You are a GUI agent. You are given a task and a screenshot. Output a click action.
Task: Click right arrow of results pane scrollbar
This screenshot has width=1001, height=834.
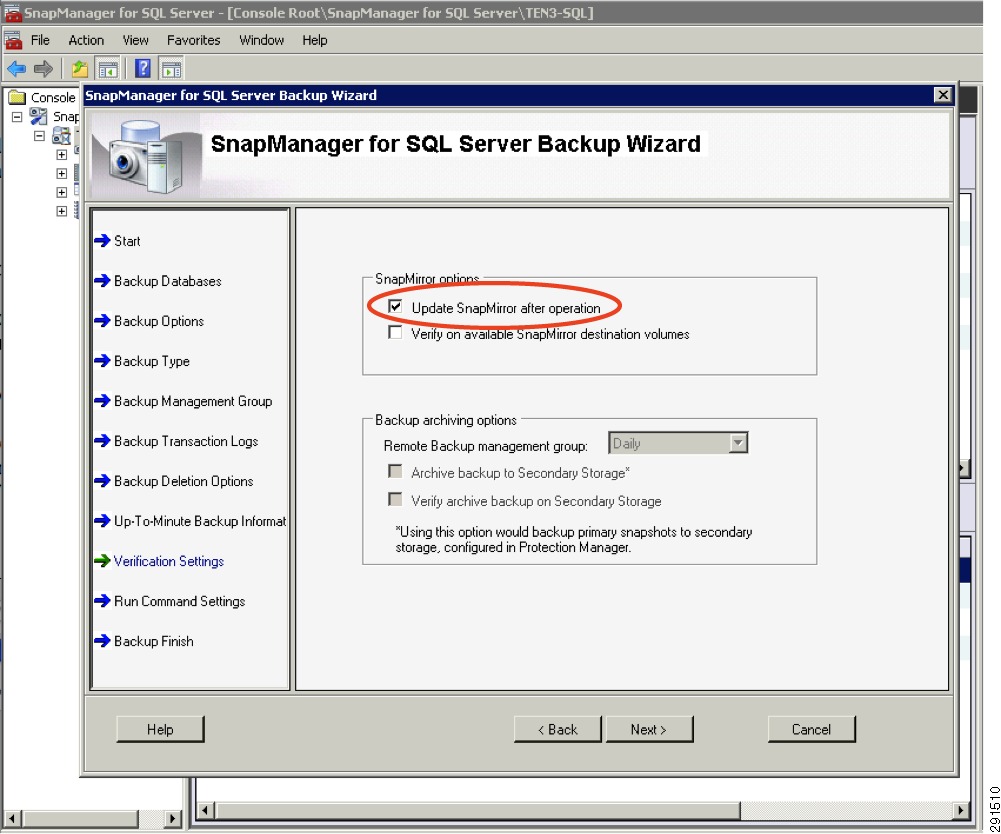(961, 811)
